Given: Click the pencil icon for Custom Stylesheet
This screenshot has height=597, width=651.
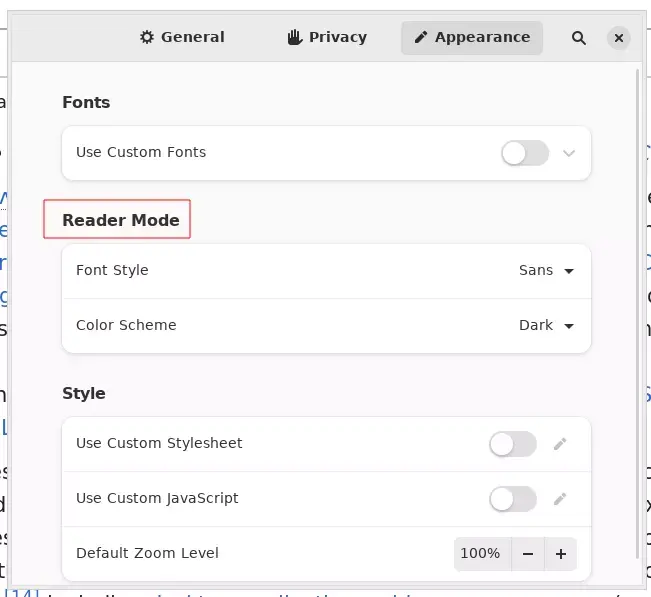Looking at the screenshot, I should (560, 444).
